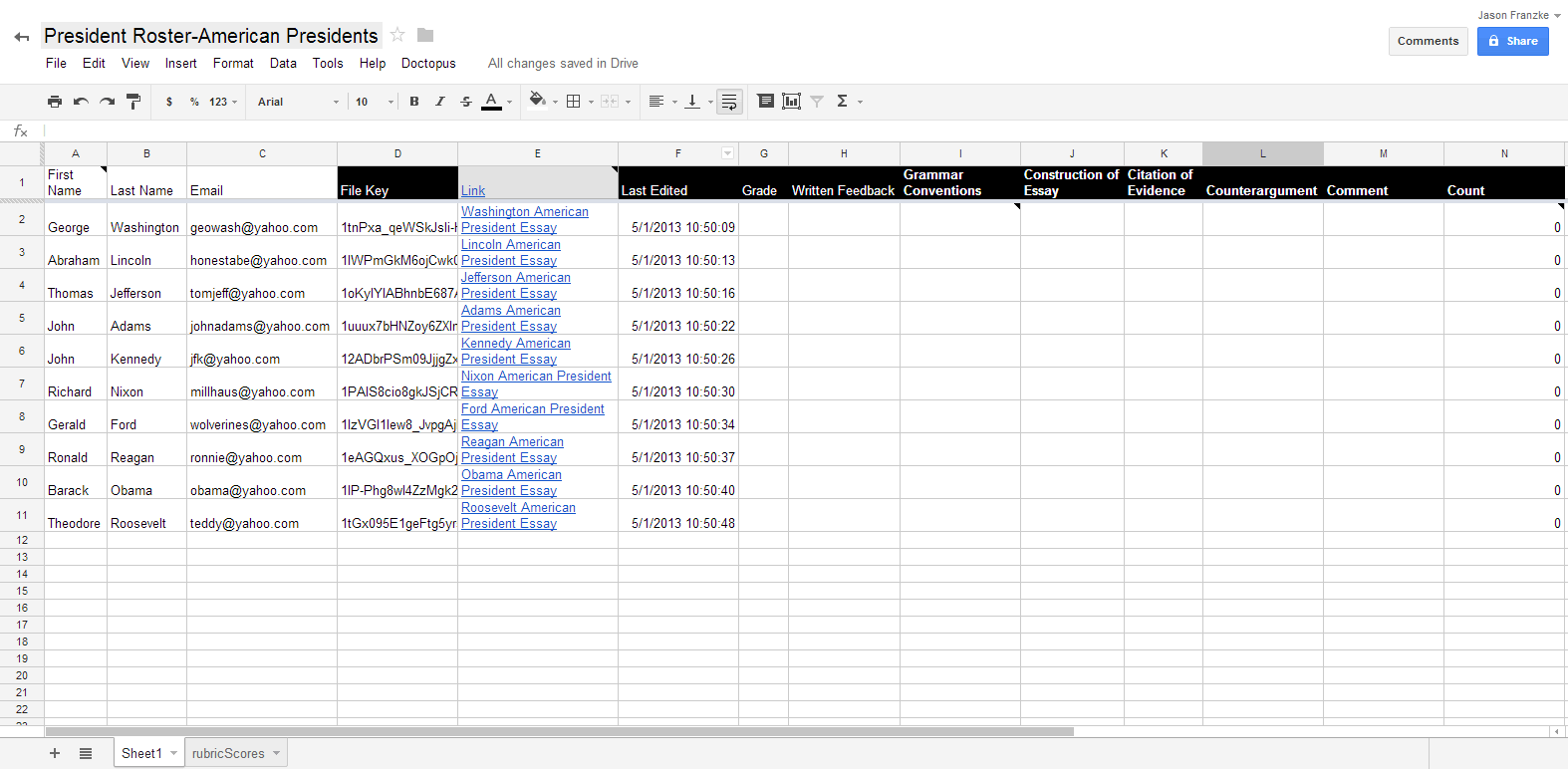The height and width of the screenshot is (769, 1568).
Task: Select row 5 header
Action: [x=22, y=318]
